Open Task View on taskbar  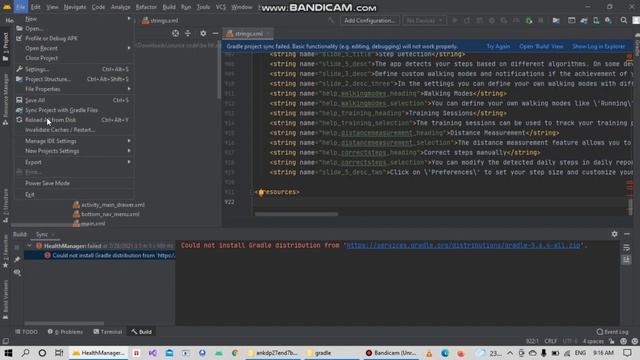pyautogui.click(x=59, y=353)
